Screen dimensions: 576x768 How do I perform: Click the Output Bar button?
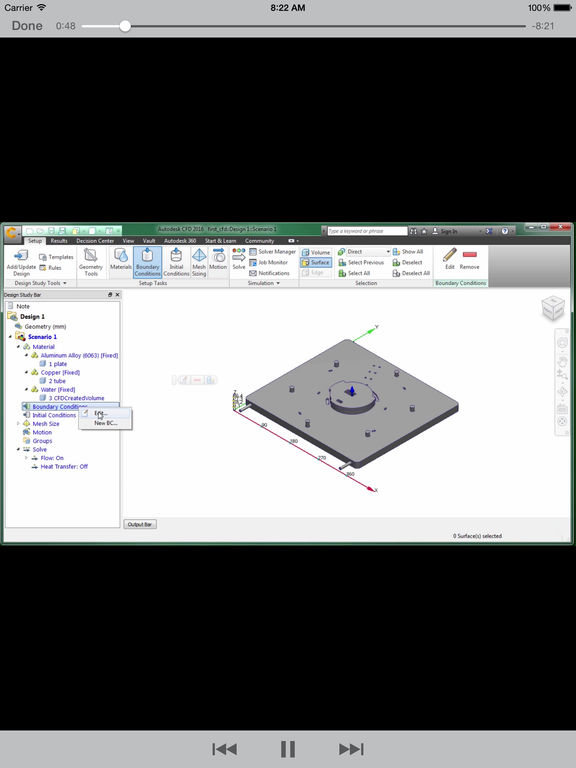[x=140, y=525]
